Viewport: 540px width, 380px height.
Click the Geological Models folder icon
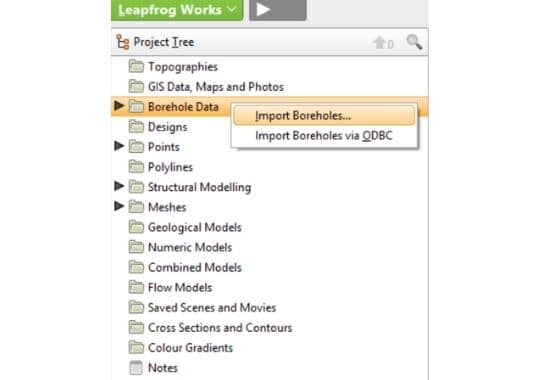136,227
